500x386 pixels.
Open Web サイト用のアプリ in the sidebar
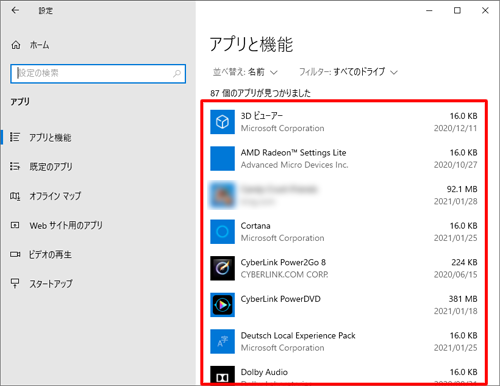pos(66,225)
